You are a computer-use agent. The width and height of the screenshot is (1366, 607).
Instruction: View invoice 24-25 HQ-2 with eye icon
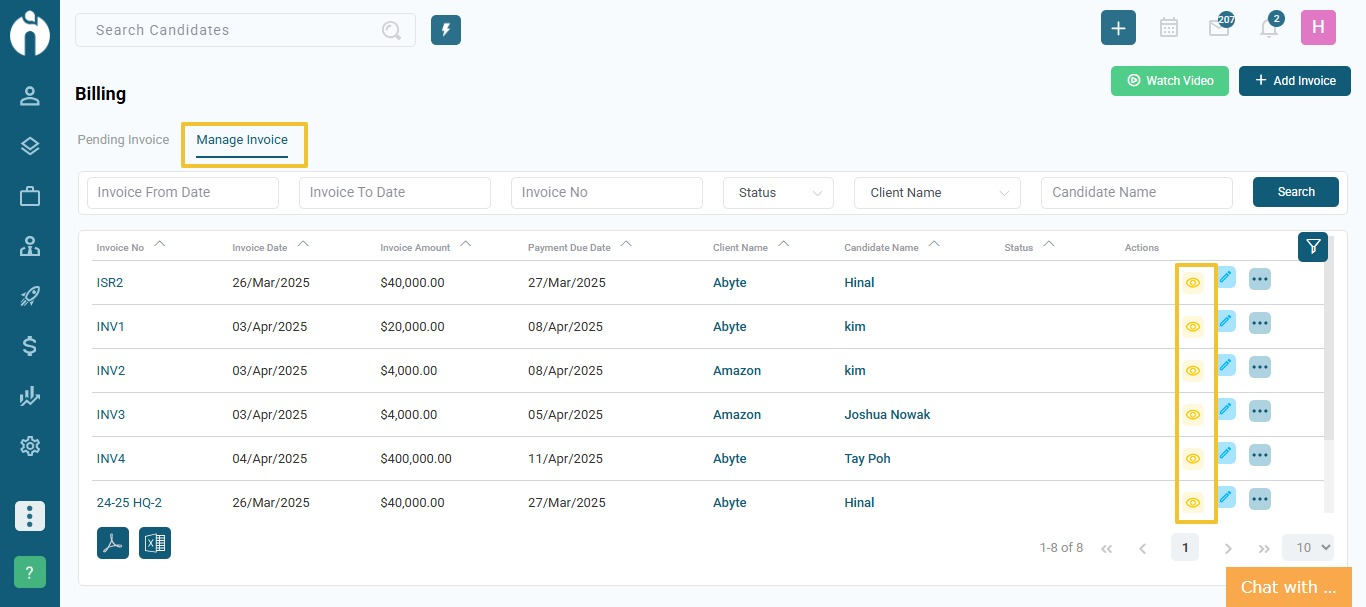[x=1192, y=503]
